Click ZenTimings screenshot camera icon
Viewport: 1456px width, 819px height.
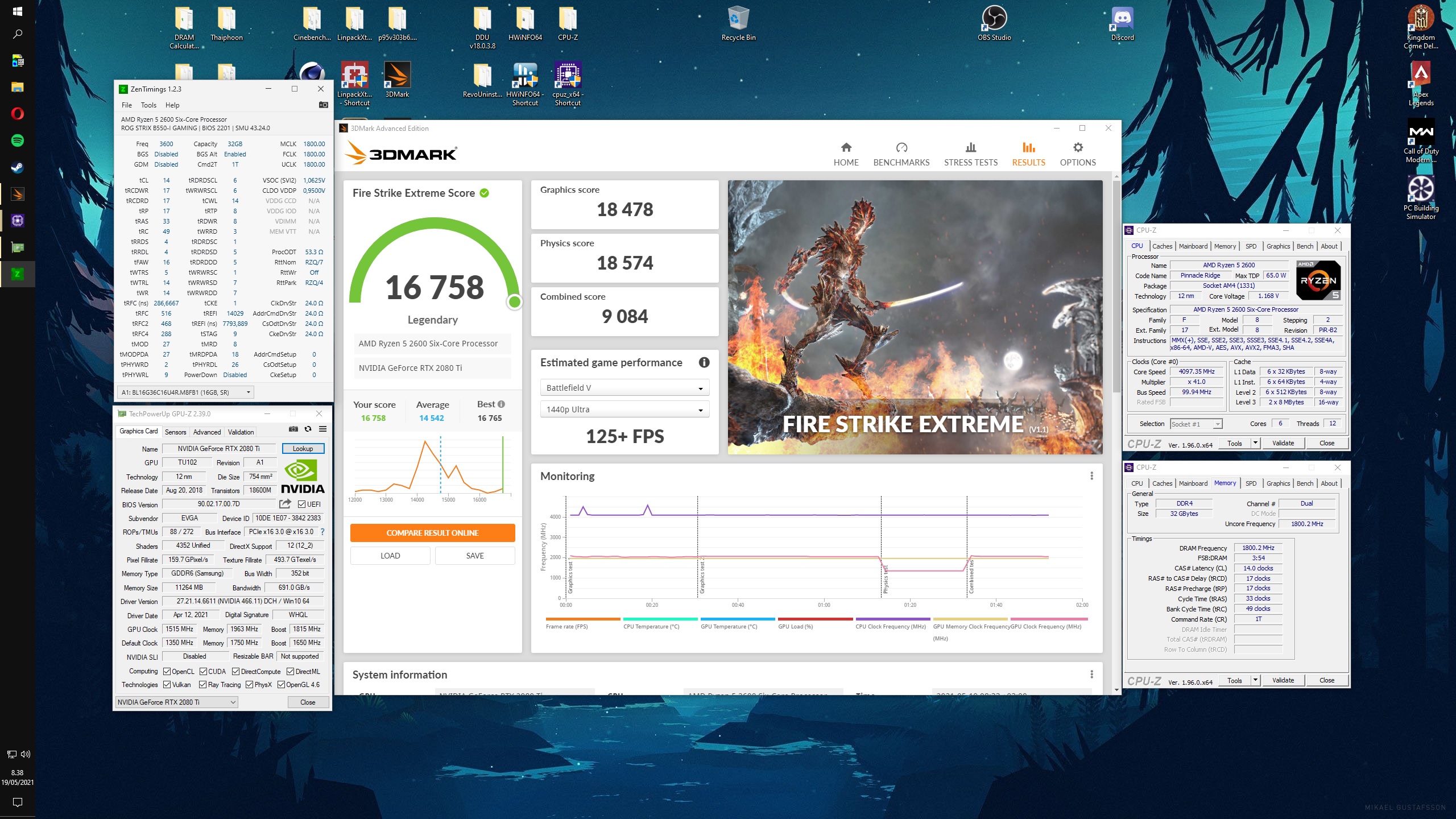pyautogui.click(x=323, y=105)
